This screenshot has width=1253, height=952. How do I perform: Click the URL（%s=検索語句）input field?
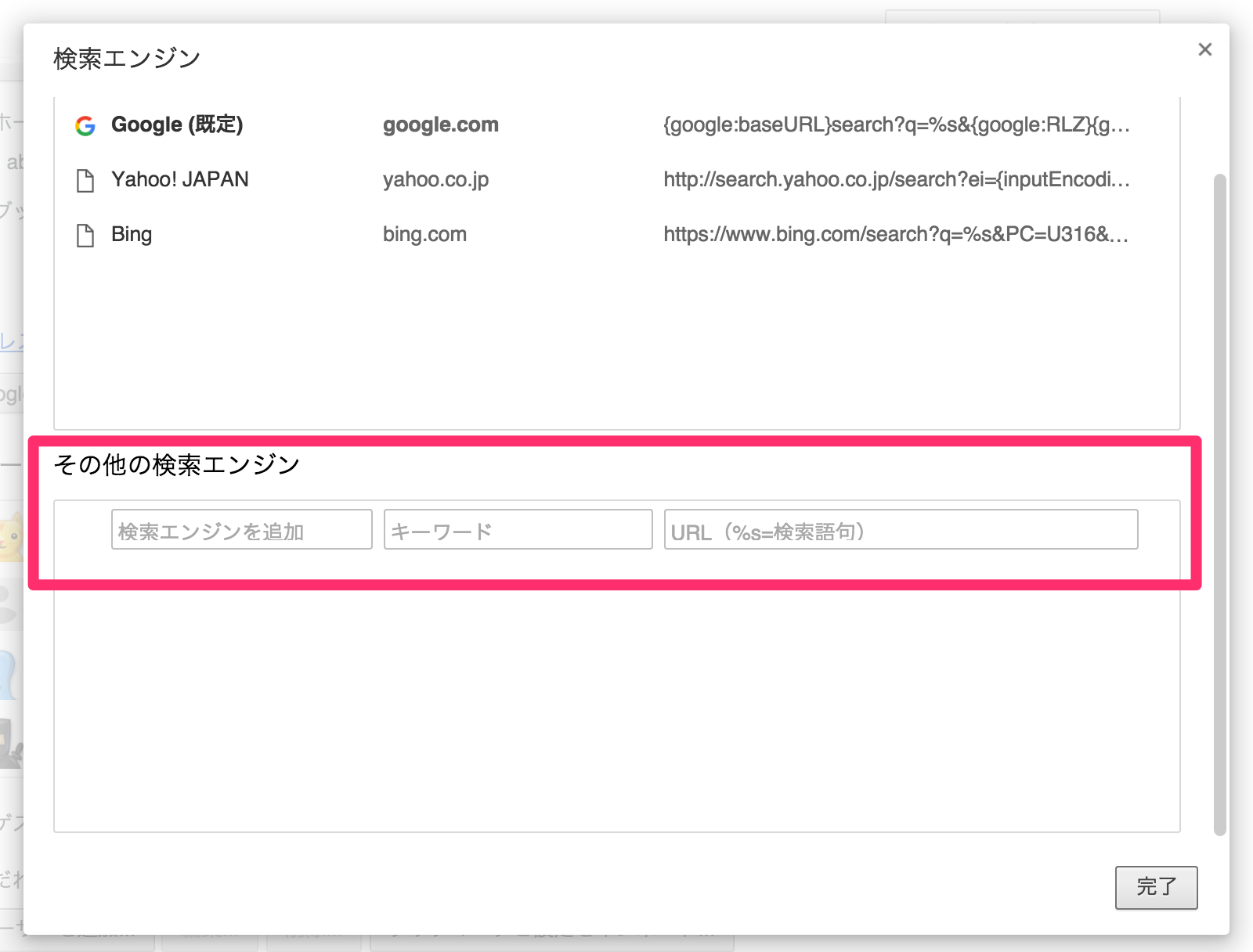point(901,529)
